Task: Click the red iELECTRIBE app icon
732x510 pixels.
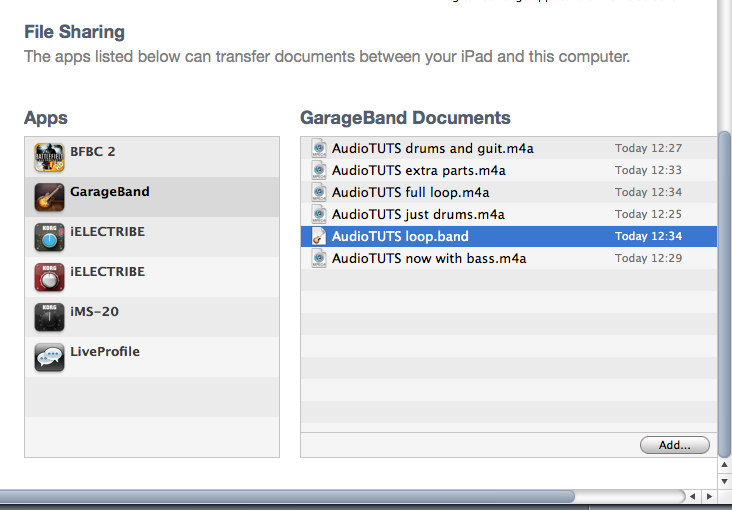Action: [x=49, y=277]
